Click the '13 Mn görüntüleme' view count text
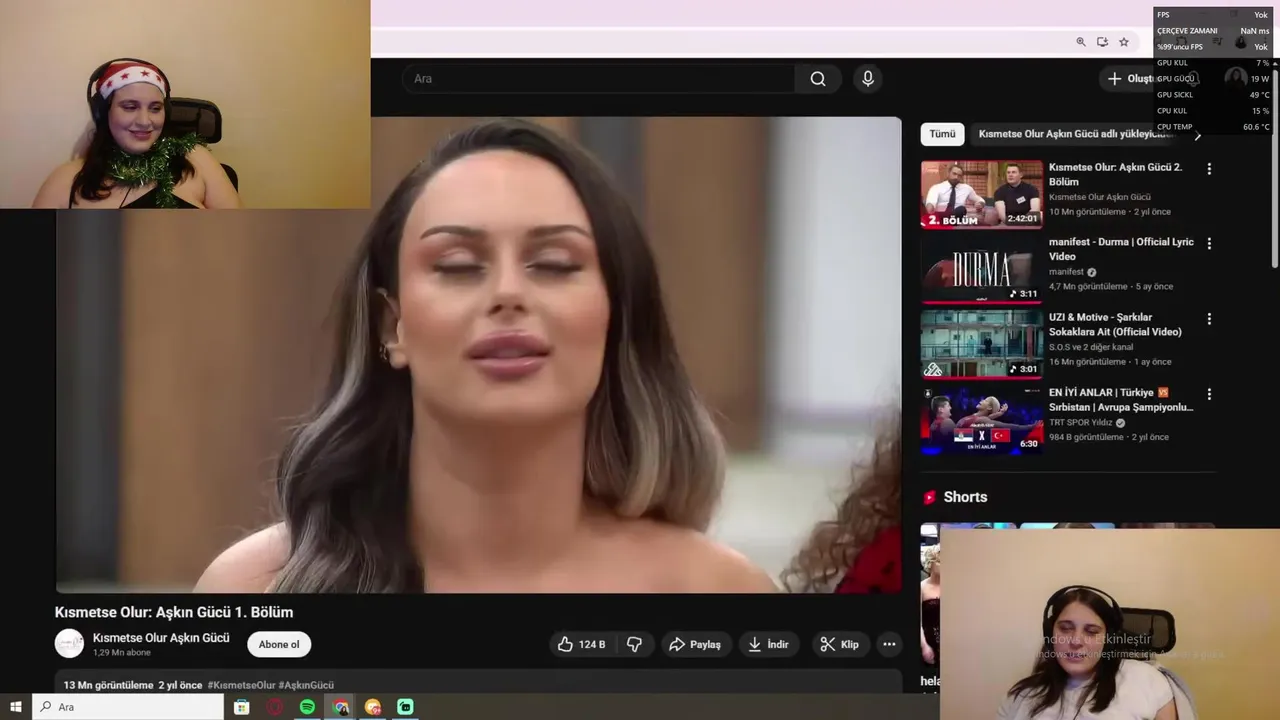 [108, 685]
